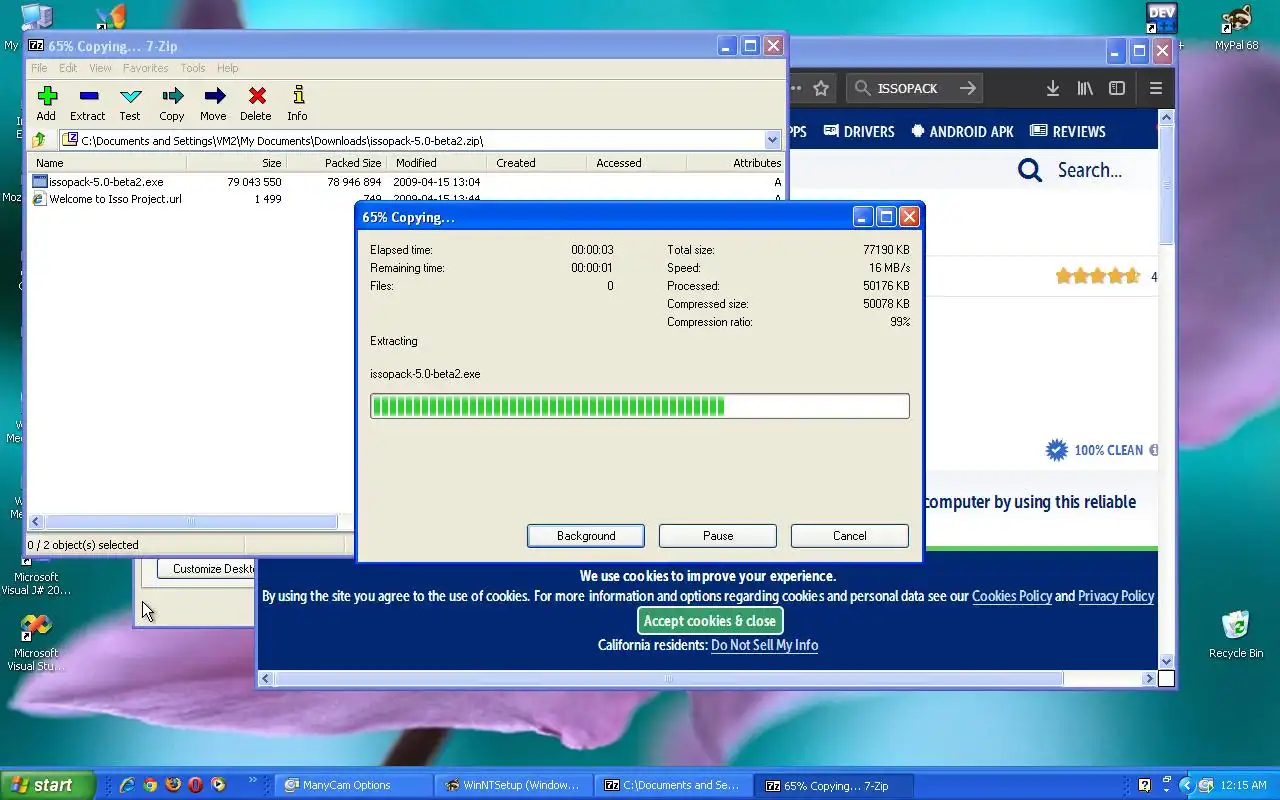Pause the extraction in the copying dialog
The height and width of the screenshot is (800, 1280).
(718, 536)
